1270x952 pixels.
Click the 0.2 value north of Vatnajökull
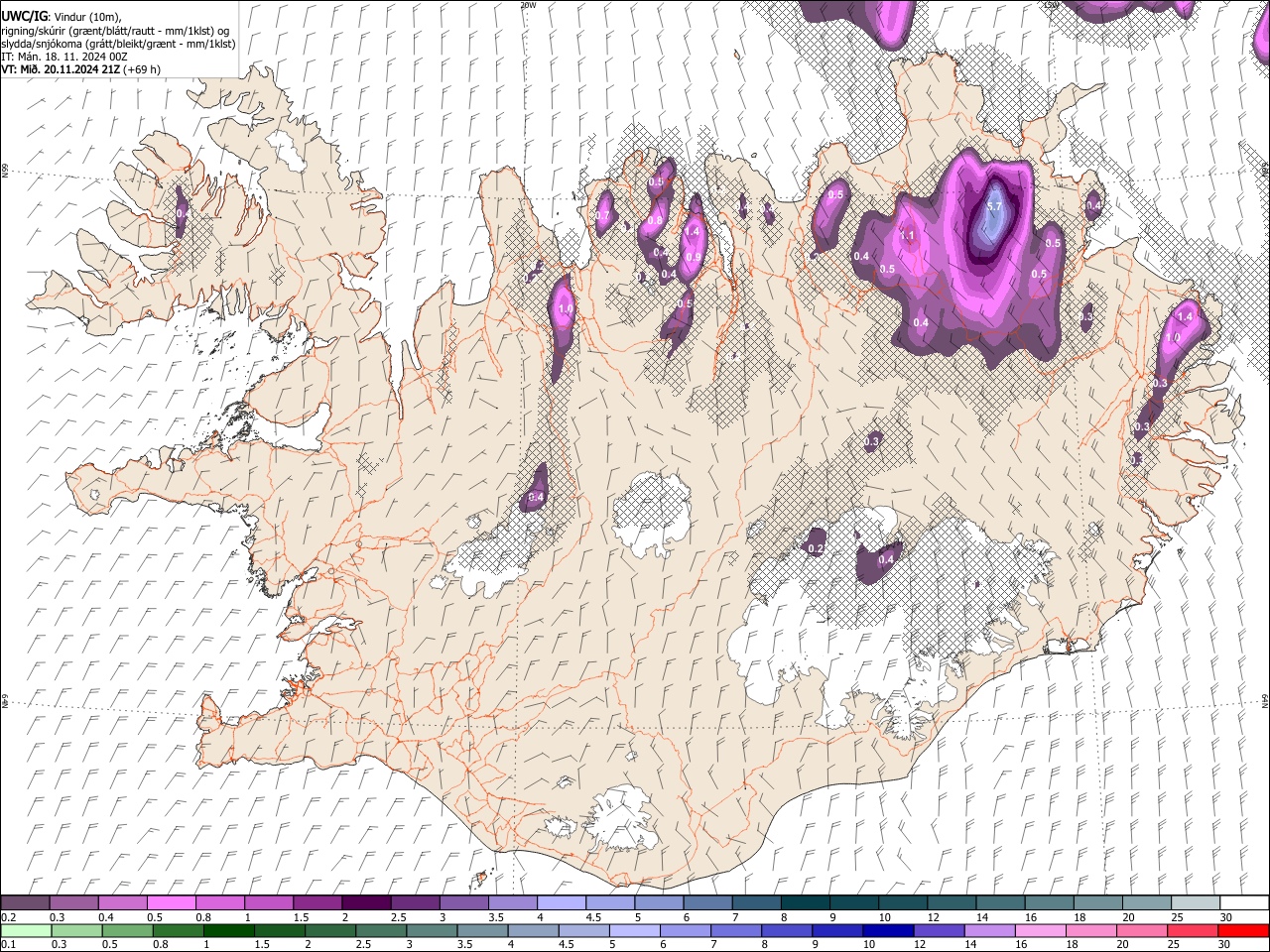[x=817, y=548]
